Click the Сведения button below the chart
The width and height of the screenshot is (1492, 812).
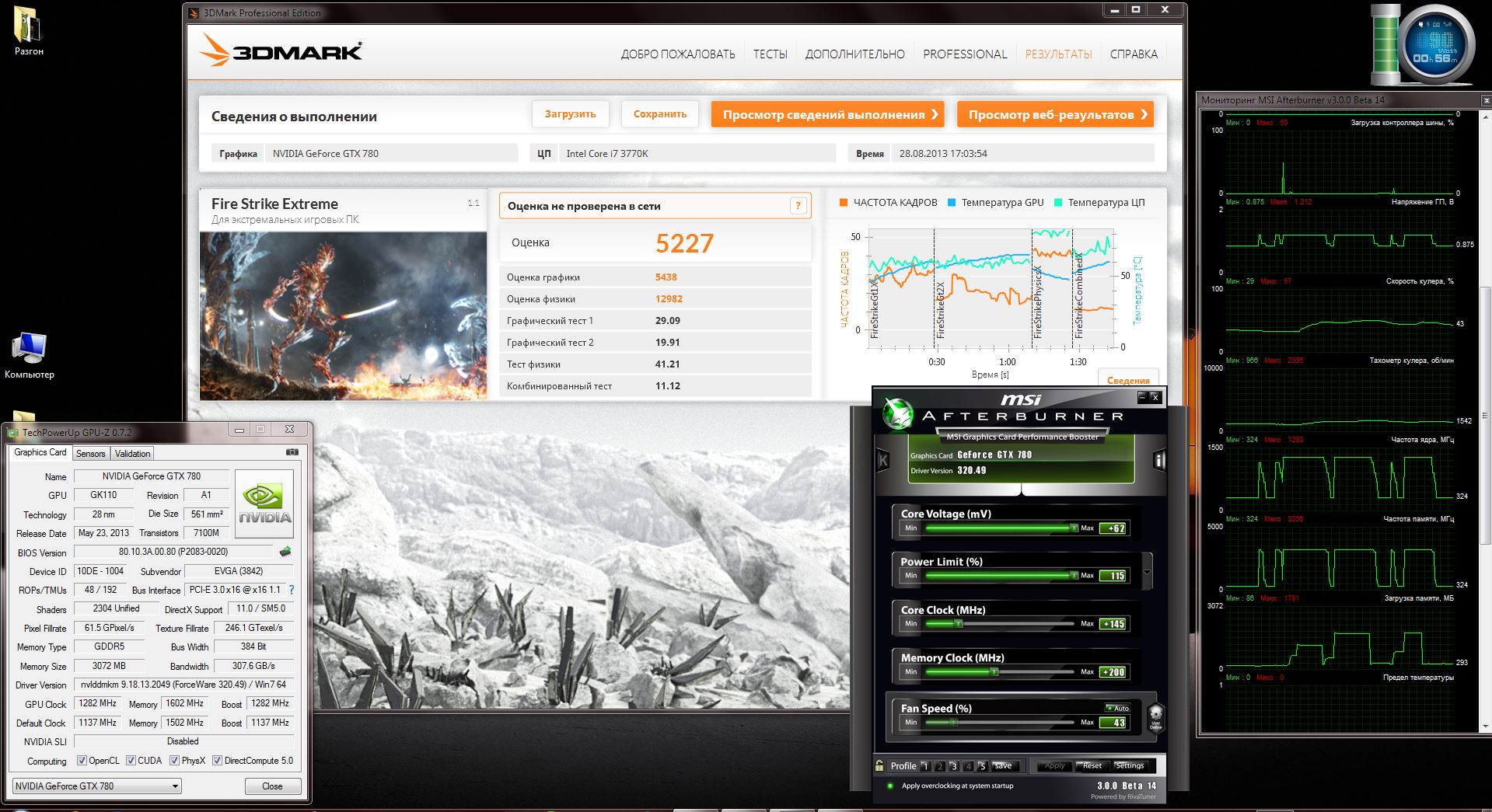click(1128, 380)
